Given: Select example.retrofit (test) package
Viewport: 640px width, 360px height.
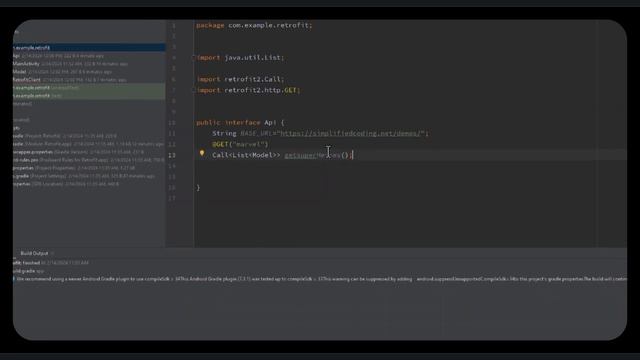Looking at the screenshot, I should coord(89,96).
